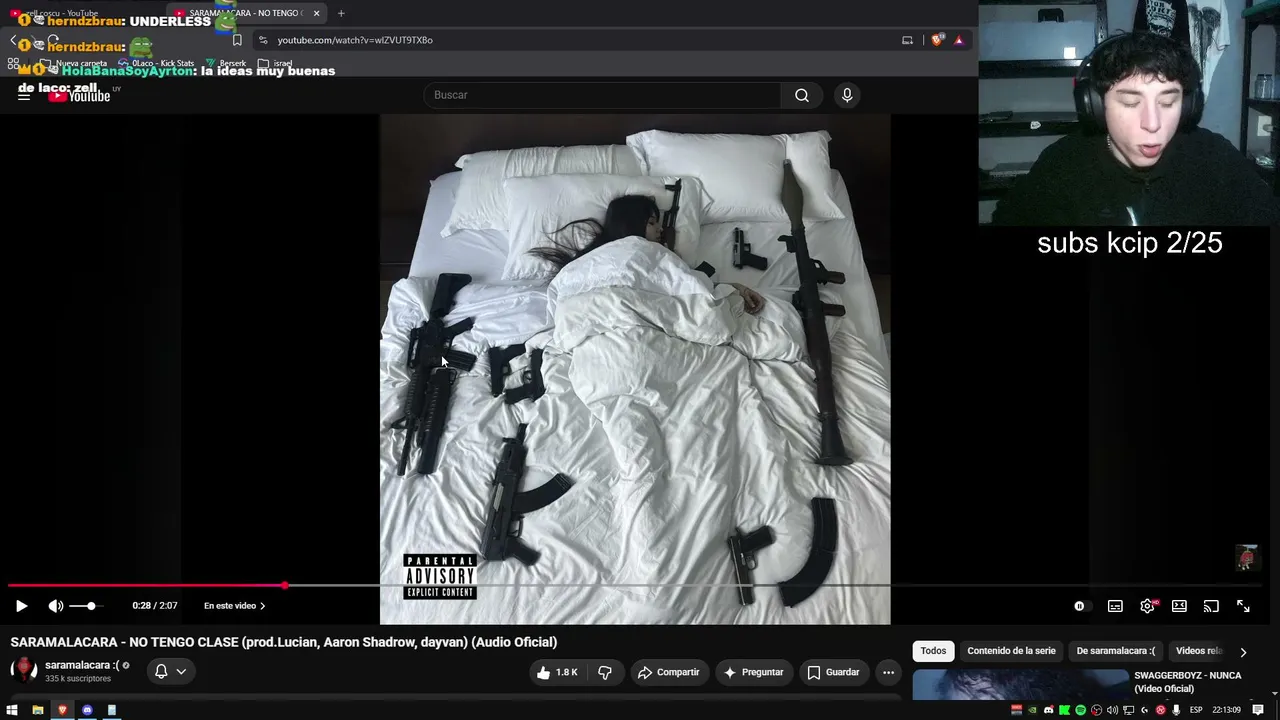Open the Windows Start menu
Screen dimensions: 1280x720
click(13, 710)
